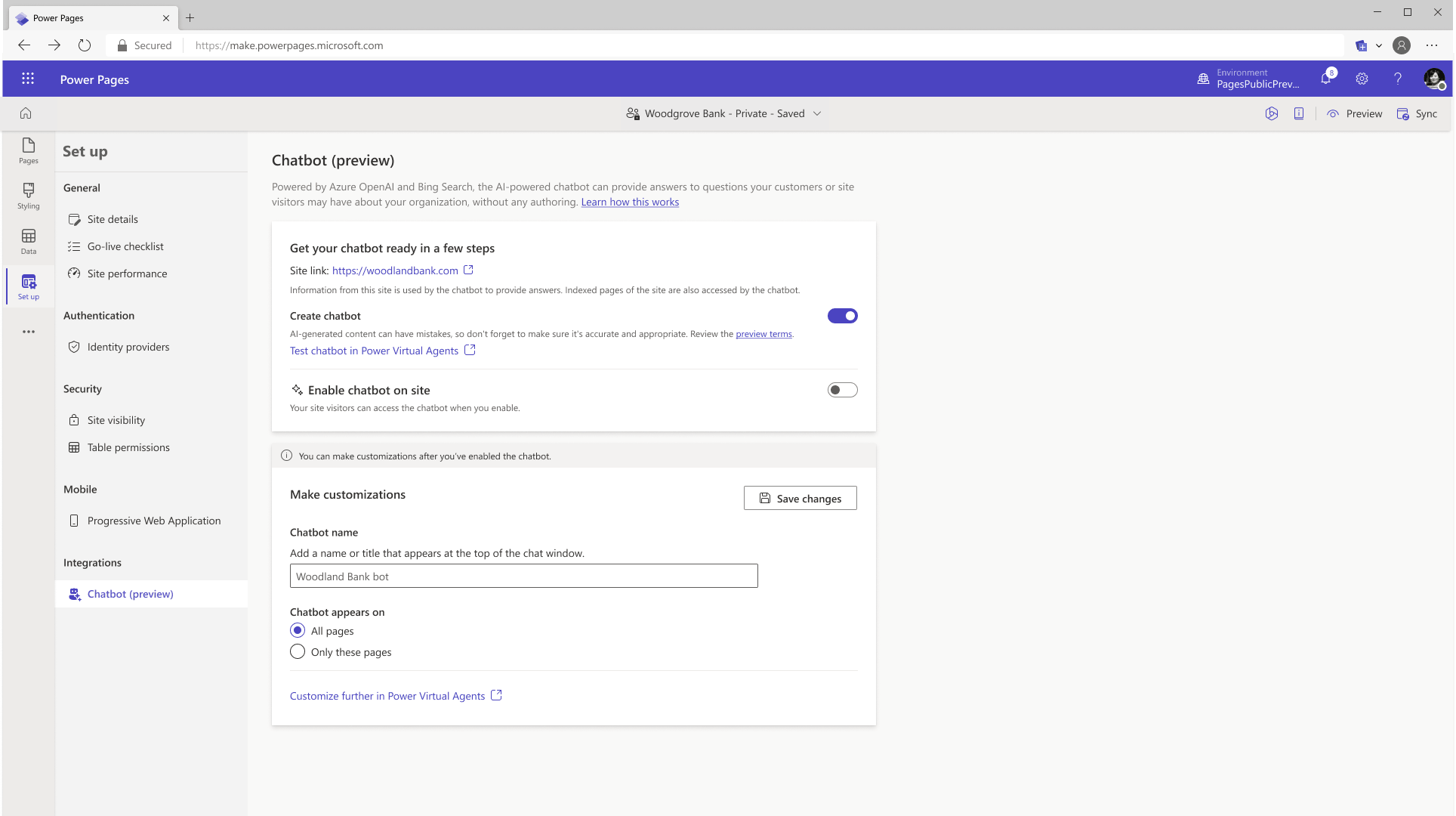The image size is (1456, 816).
Task: Open the Pages panel in the sidebar
Action: tap(28, 152)
